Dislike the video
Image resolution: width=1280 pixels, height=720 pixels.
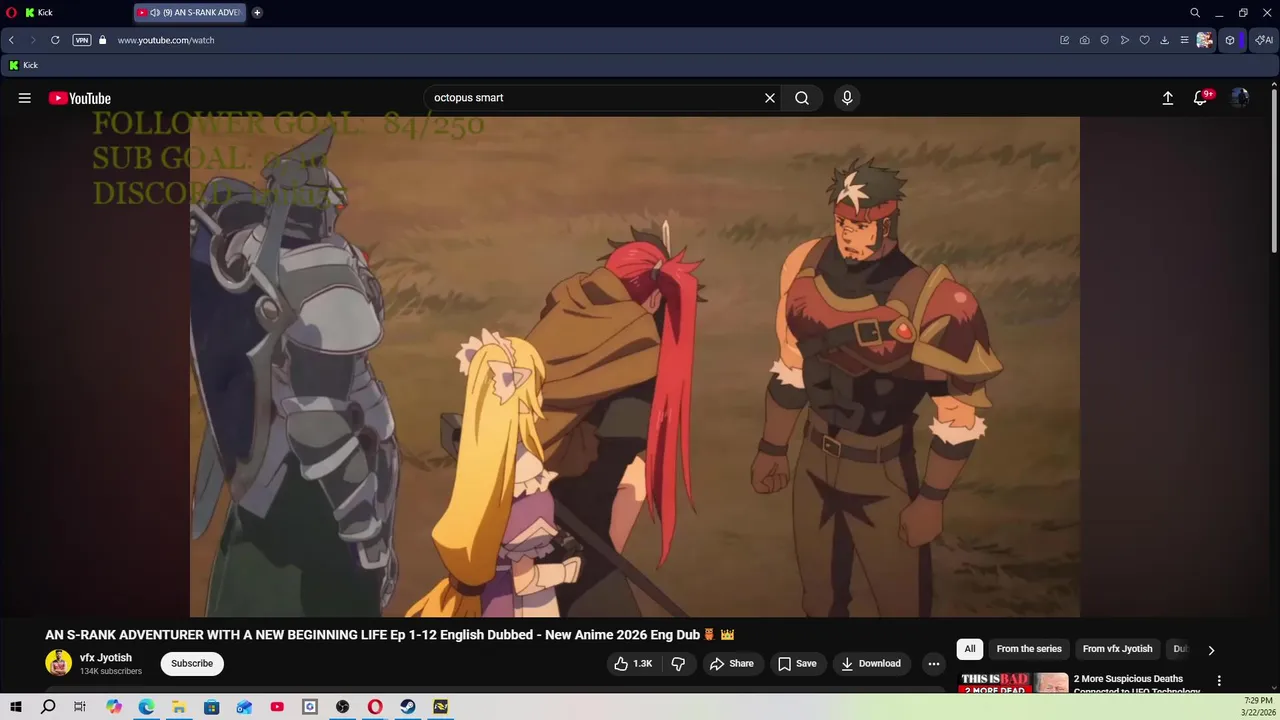click(x=678, y=664)
